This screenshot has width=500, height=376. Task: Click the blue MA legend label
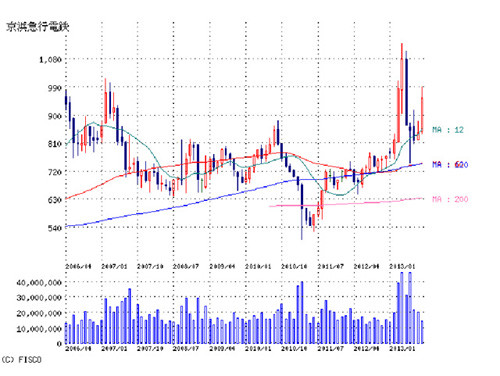pyautogui.click(x=450, y=164)
